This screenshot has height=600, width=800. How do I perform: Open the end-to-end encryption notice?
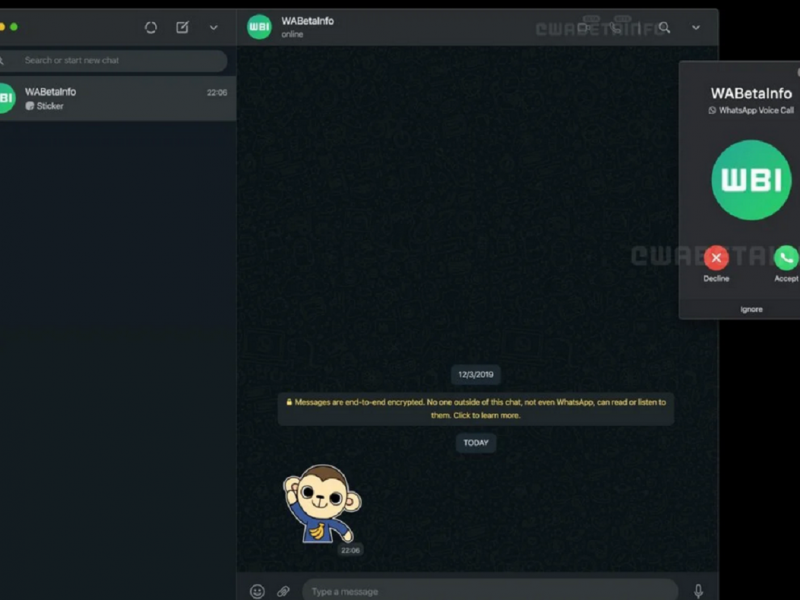[476, 409]
